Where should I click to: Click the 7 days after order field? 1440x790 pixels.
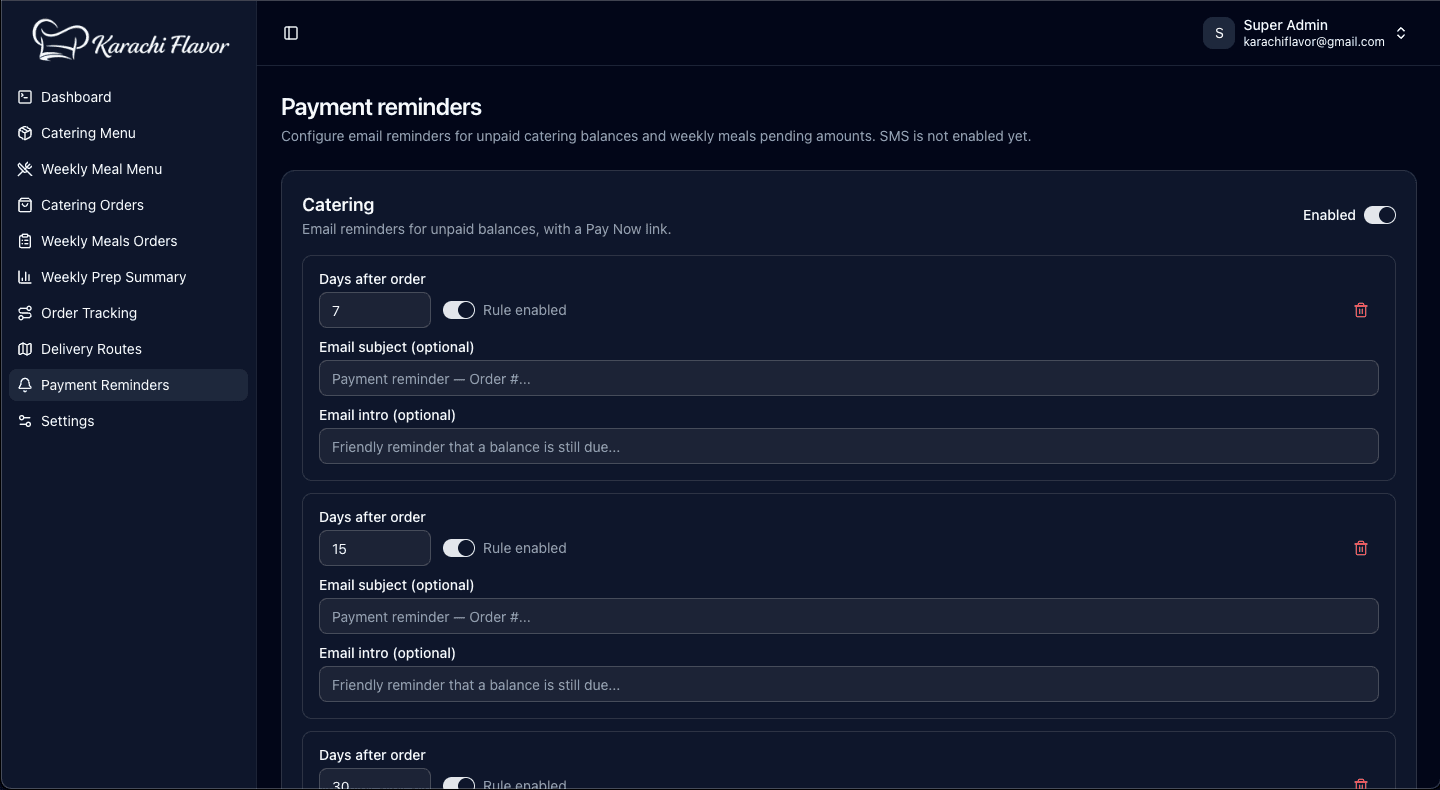coord(375,310)
